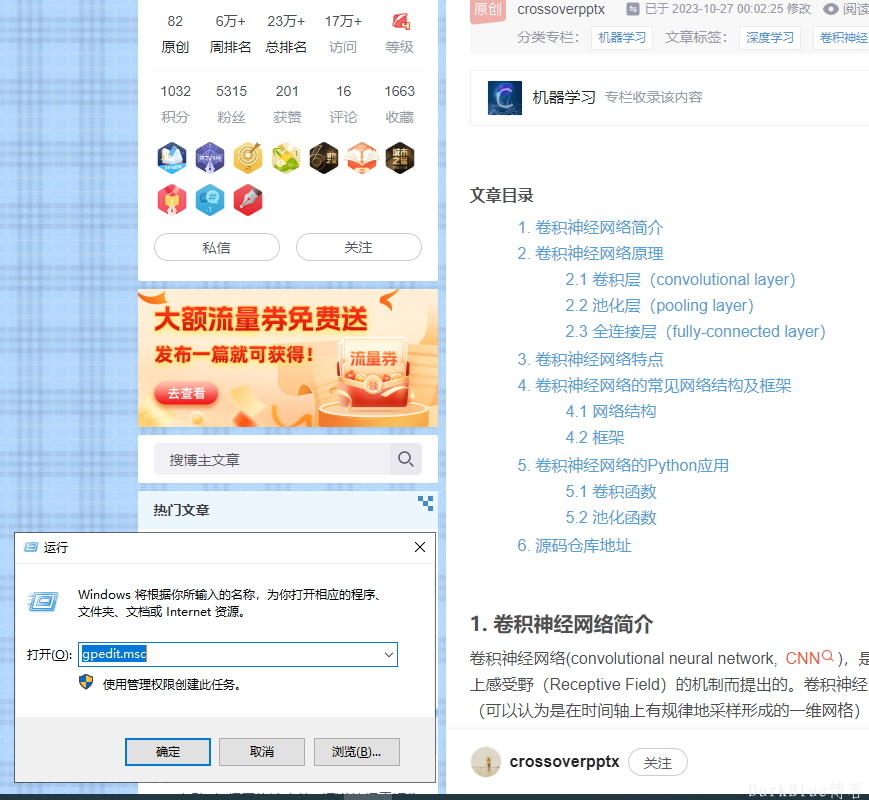Go to 2. 卷积神经网络原理 in contents
The height and width of the screenshot is (800, 869).
pos(590,253)
